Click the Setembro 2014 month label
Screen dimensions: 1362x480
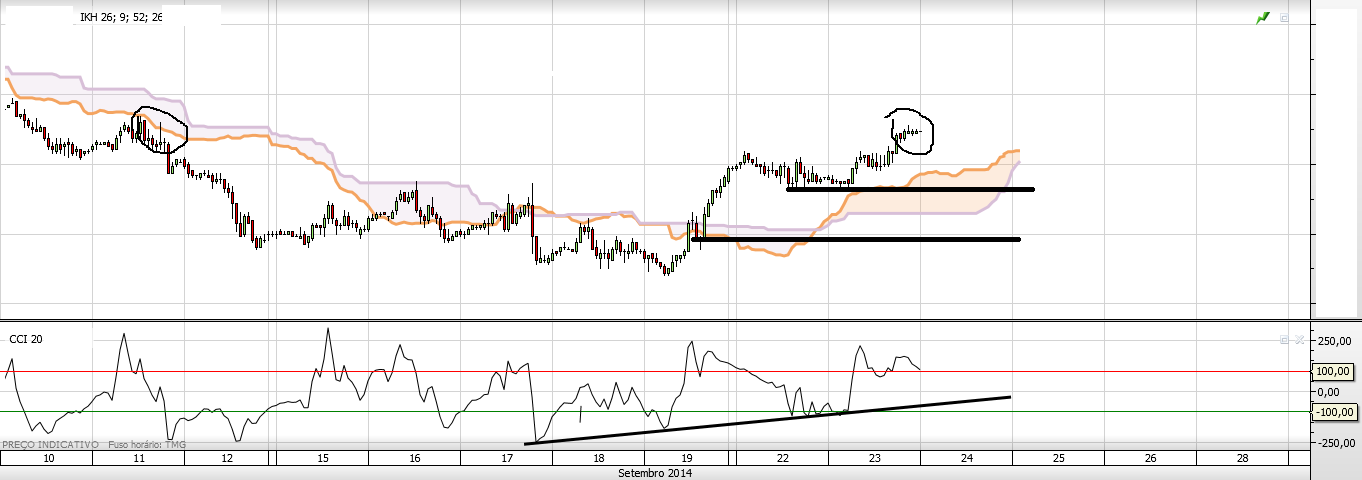pyautogui.click(x=655, y=473)
